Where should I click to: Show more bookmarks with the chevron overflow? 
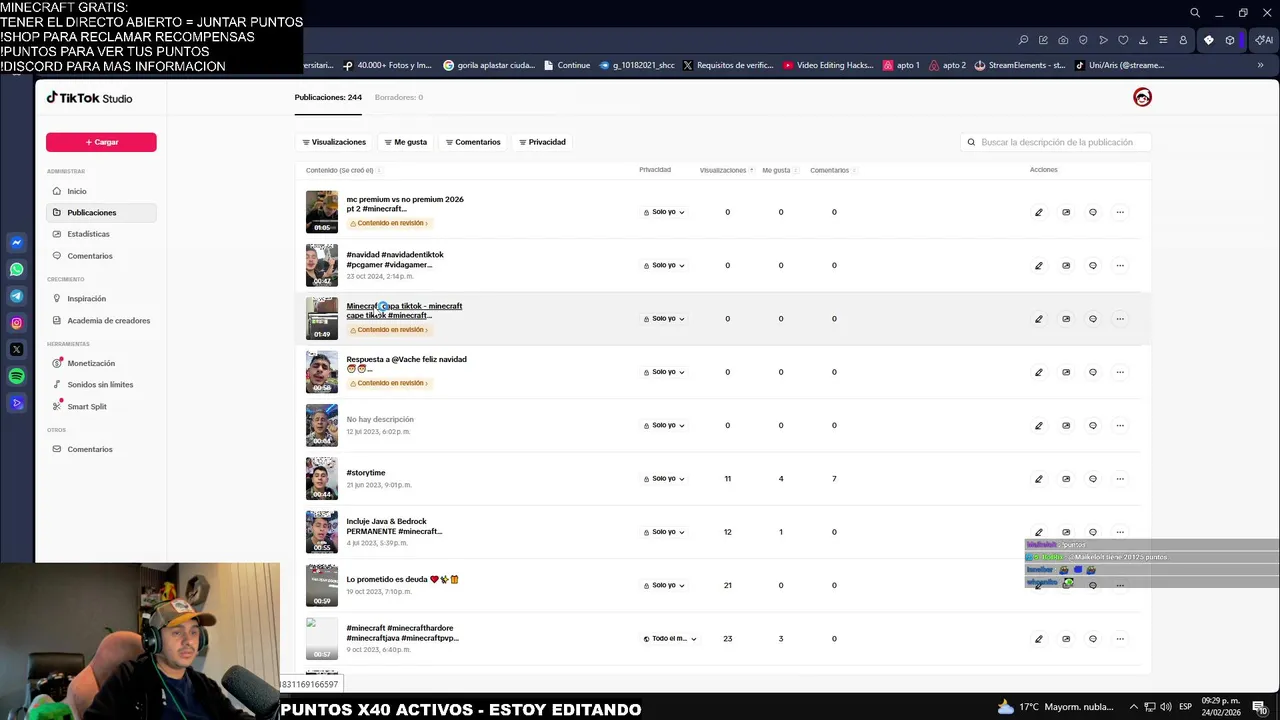[1260, 65]
